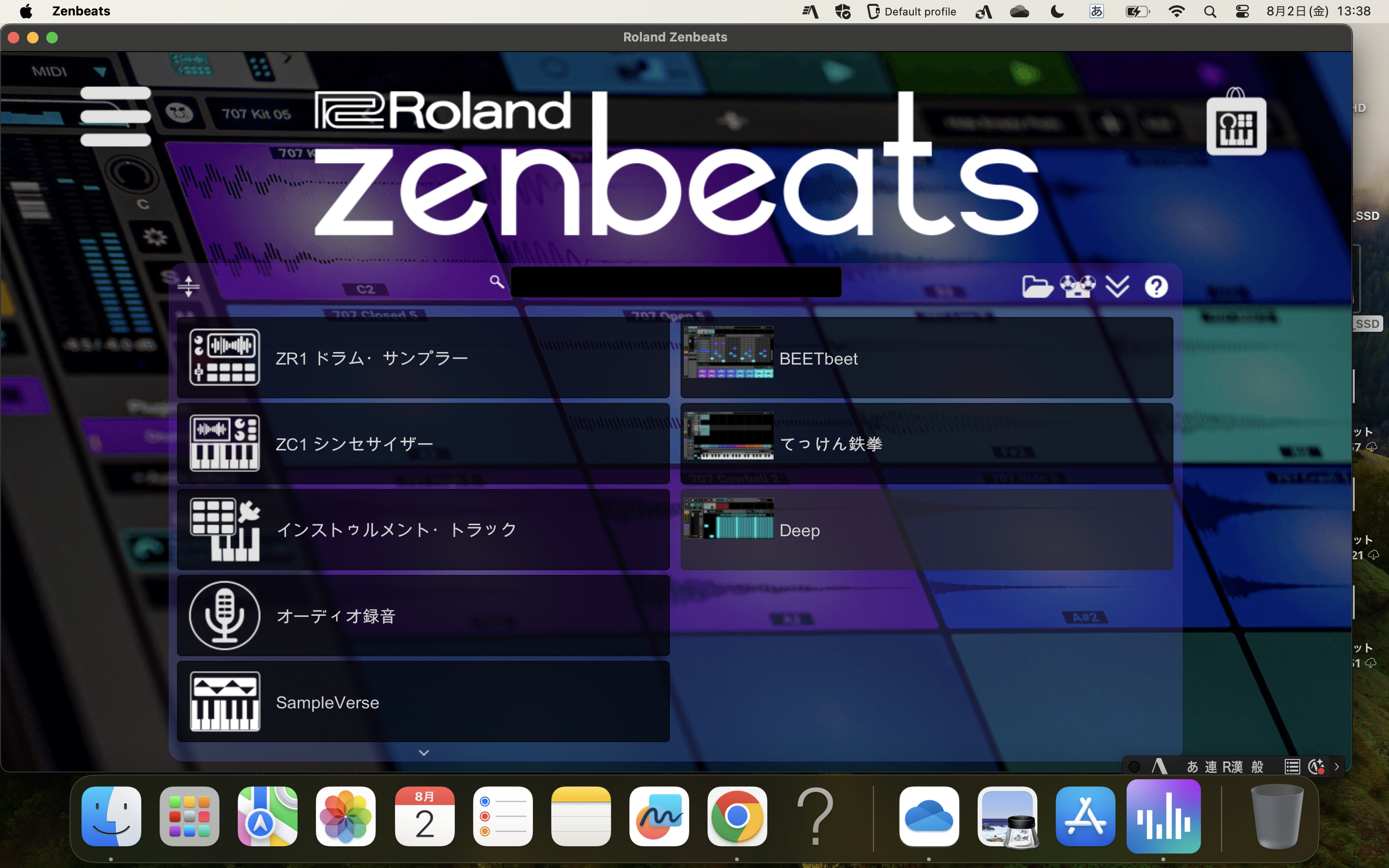The width and height of the screenshot is (1389, 868).
Task: Open Photos from the Dock
Action: 345,816
